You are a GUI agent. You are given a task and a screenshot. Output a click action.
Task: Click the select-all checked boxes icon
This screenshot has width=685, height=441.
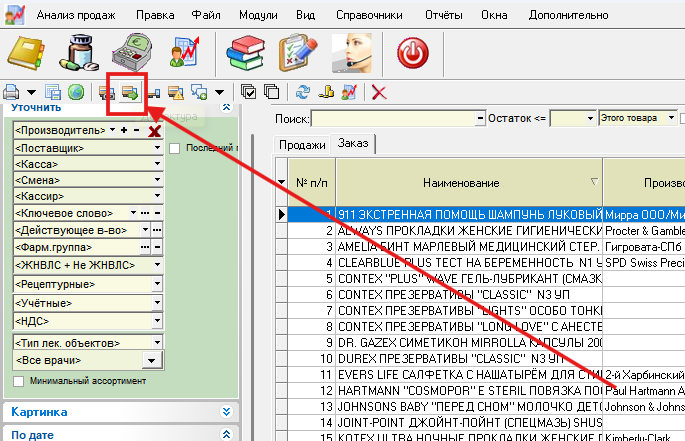coord(249,92)
